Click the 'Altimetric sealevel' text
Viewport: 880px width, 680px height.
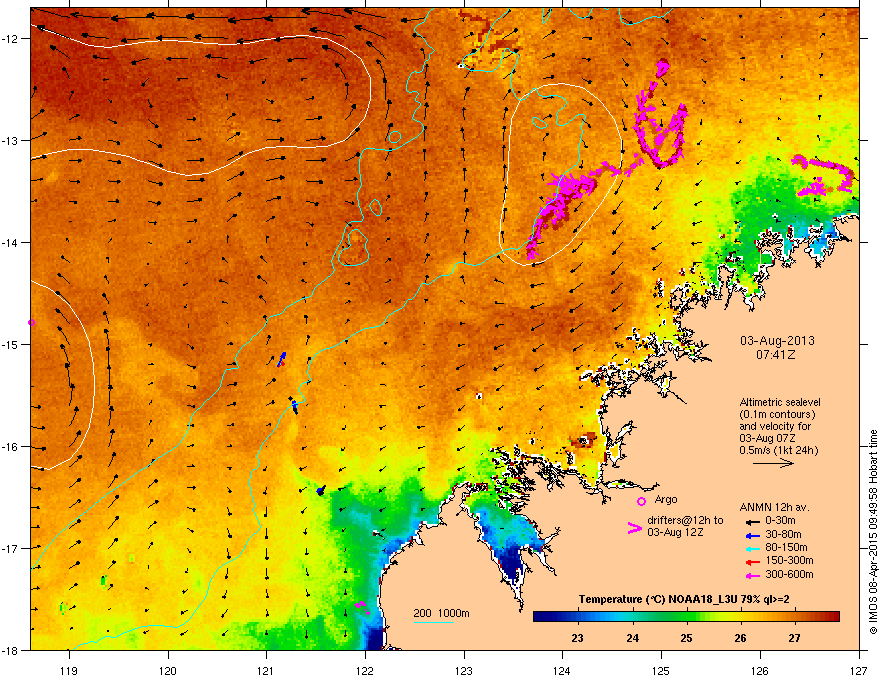pos(780,402)
